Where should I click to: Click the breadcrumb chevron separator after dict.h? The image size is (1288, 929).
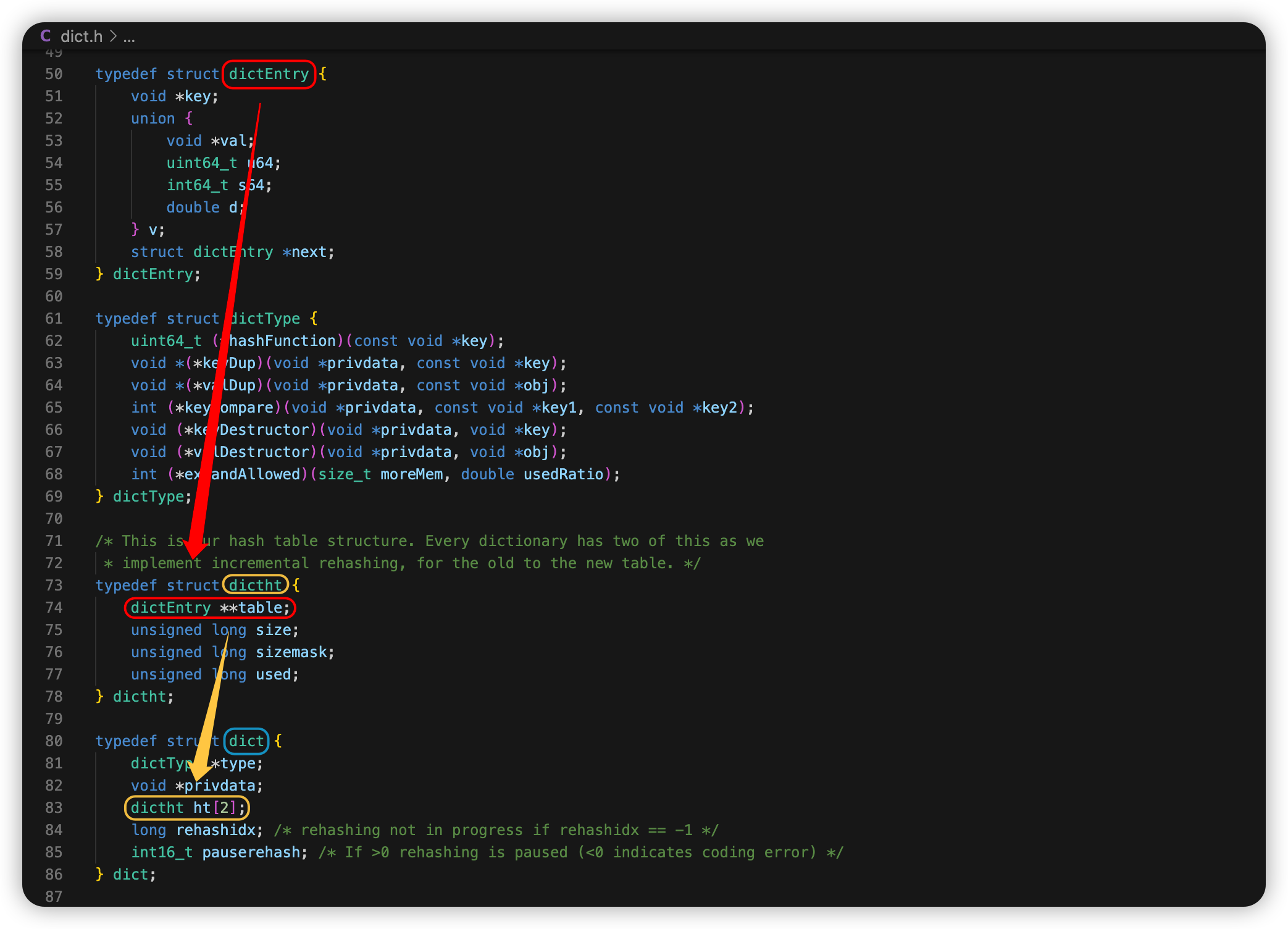113,36
